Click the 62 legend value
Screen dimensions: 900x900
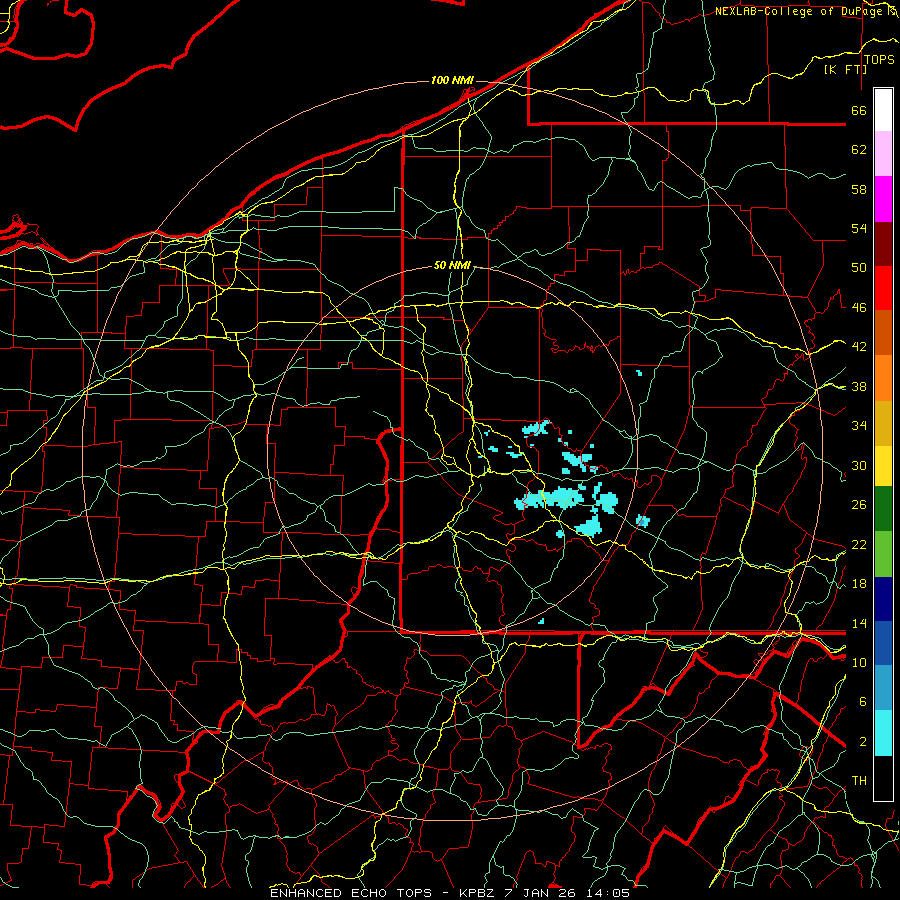click(859, 150)
